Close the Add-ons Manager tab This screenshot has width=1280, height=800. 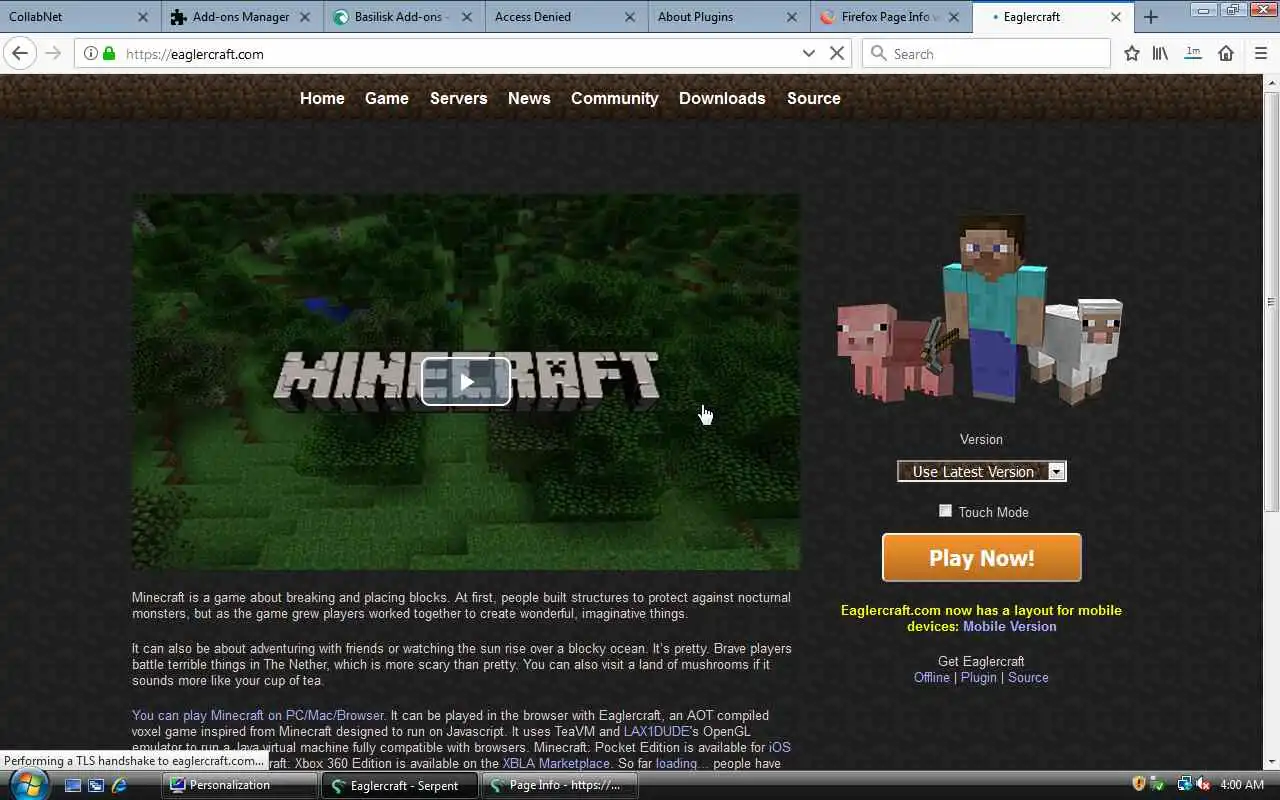coord(305,17)
